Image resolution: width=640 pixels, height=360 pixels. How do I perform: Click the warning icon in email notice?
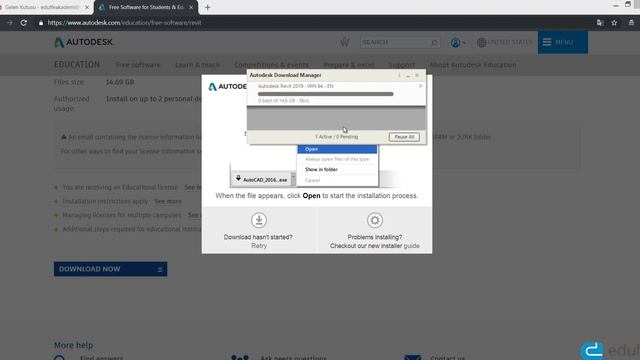64,137
